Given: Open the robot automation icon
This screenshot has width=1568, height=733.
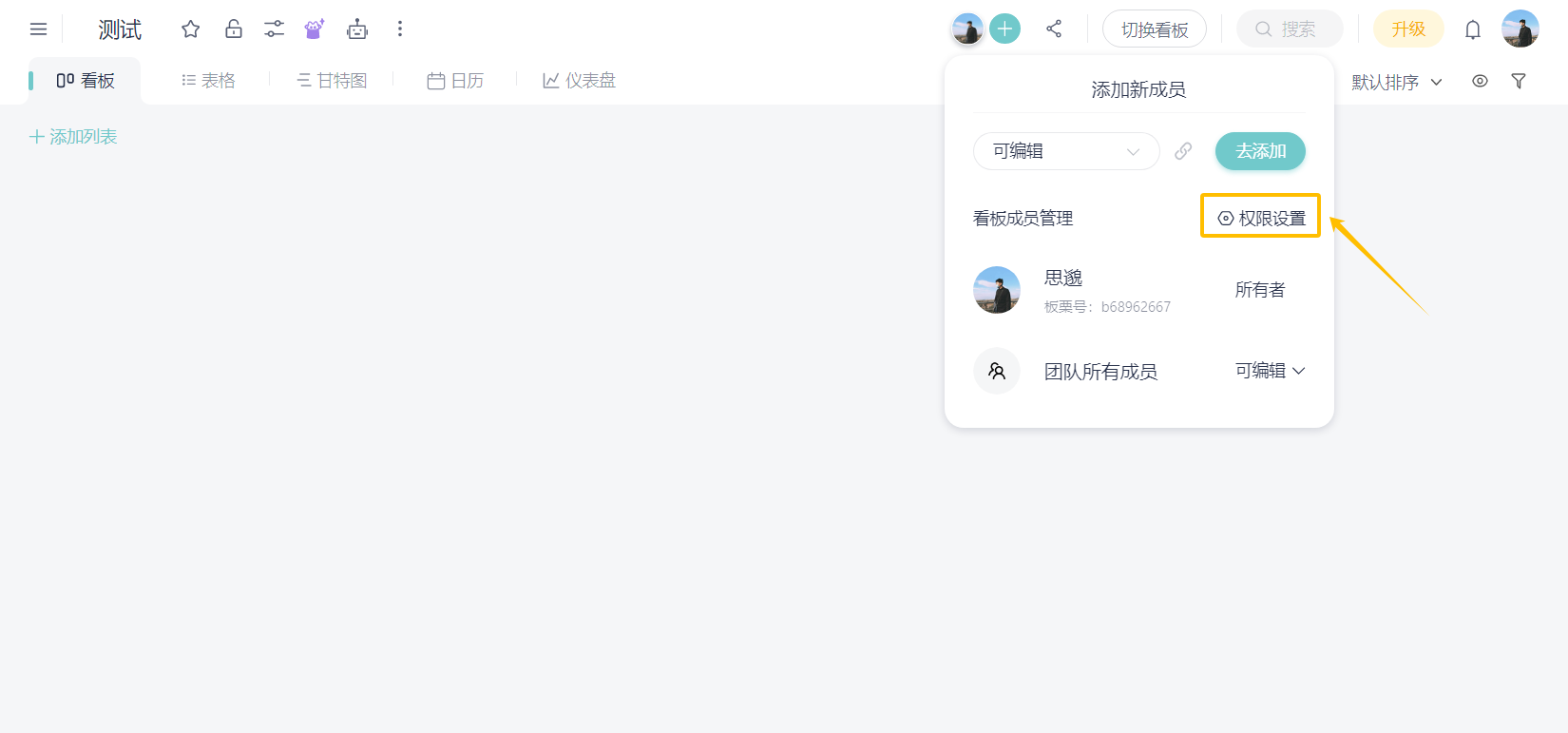Looking at the screenshot, I should pos(357,29).
